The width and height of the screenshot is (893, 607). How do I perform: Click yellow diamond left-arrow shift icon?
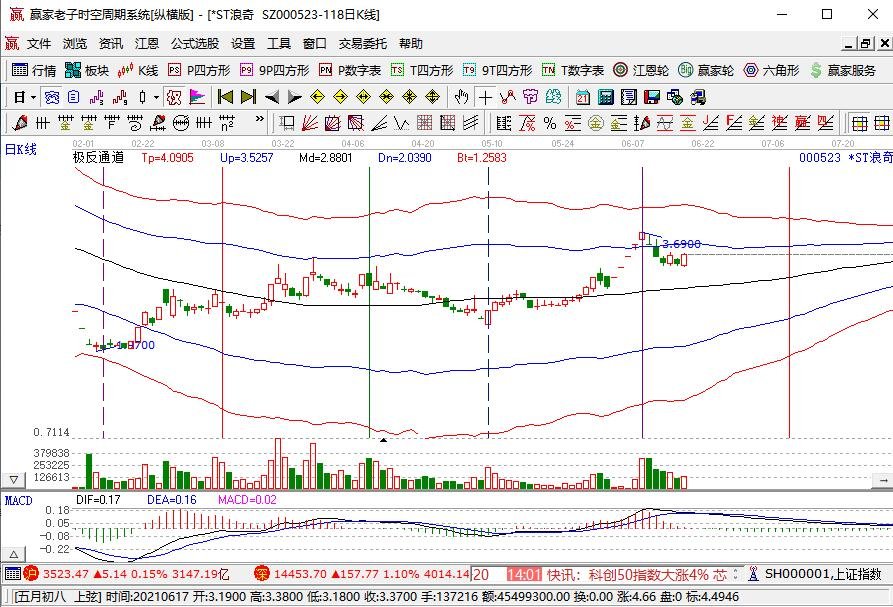coord(317,97)
